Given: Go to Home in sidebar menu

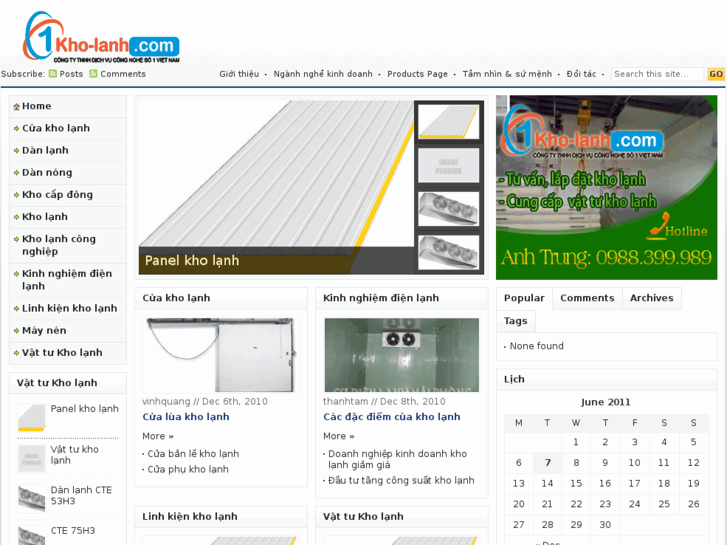Looking at the screenshot, I should [x=37, y=106].
